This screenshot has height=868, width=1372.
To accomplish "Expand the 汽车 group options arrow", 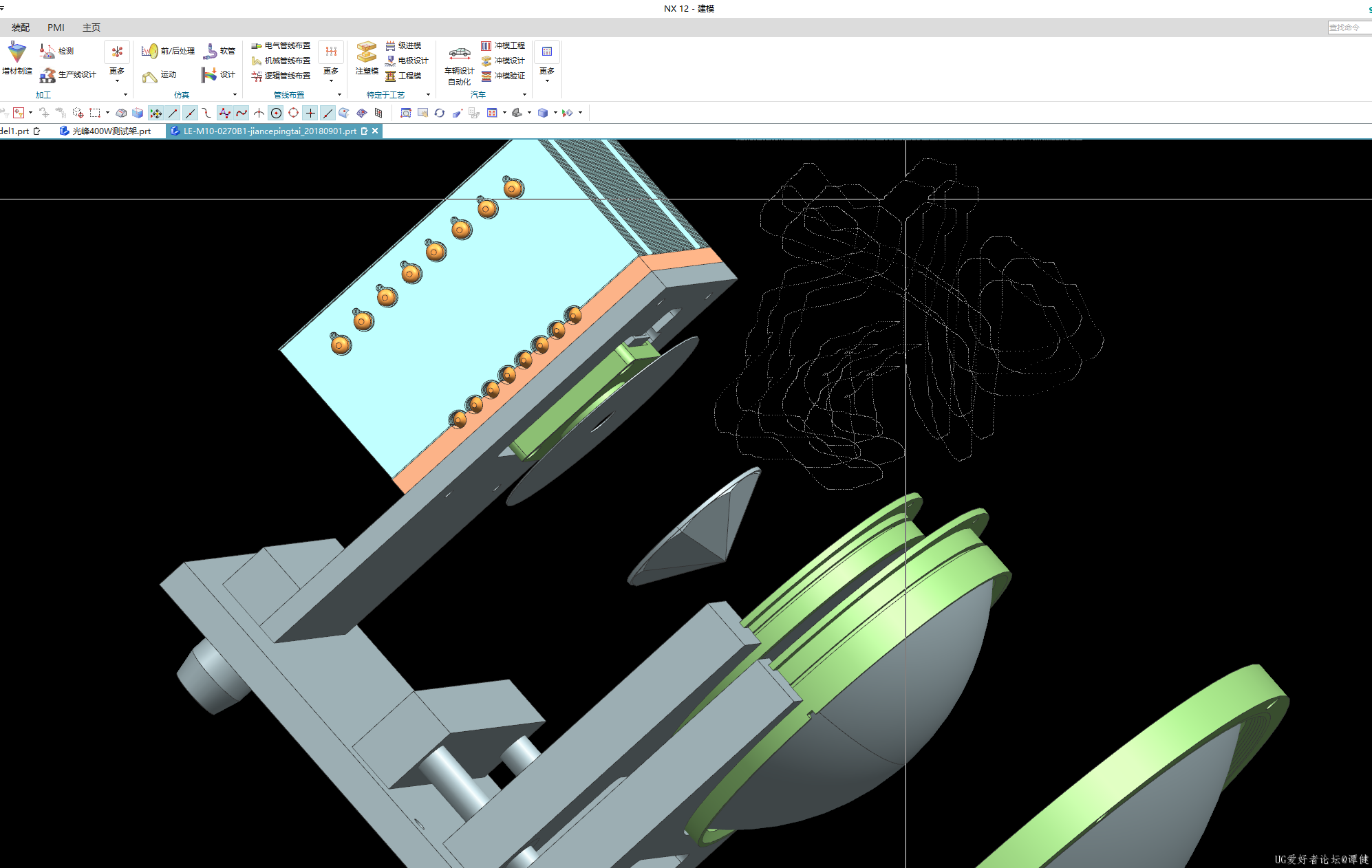I will (x=524, y=95).
